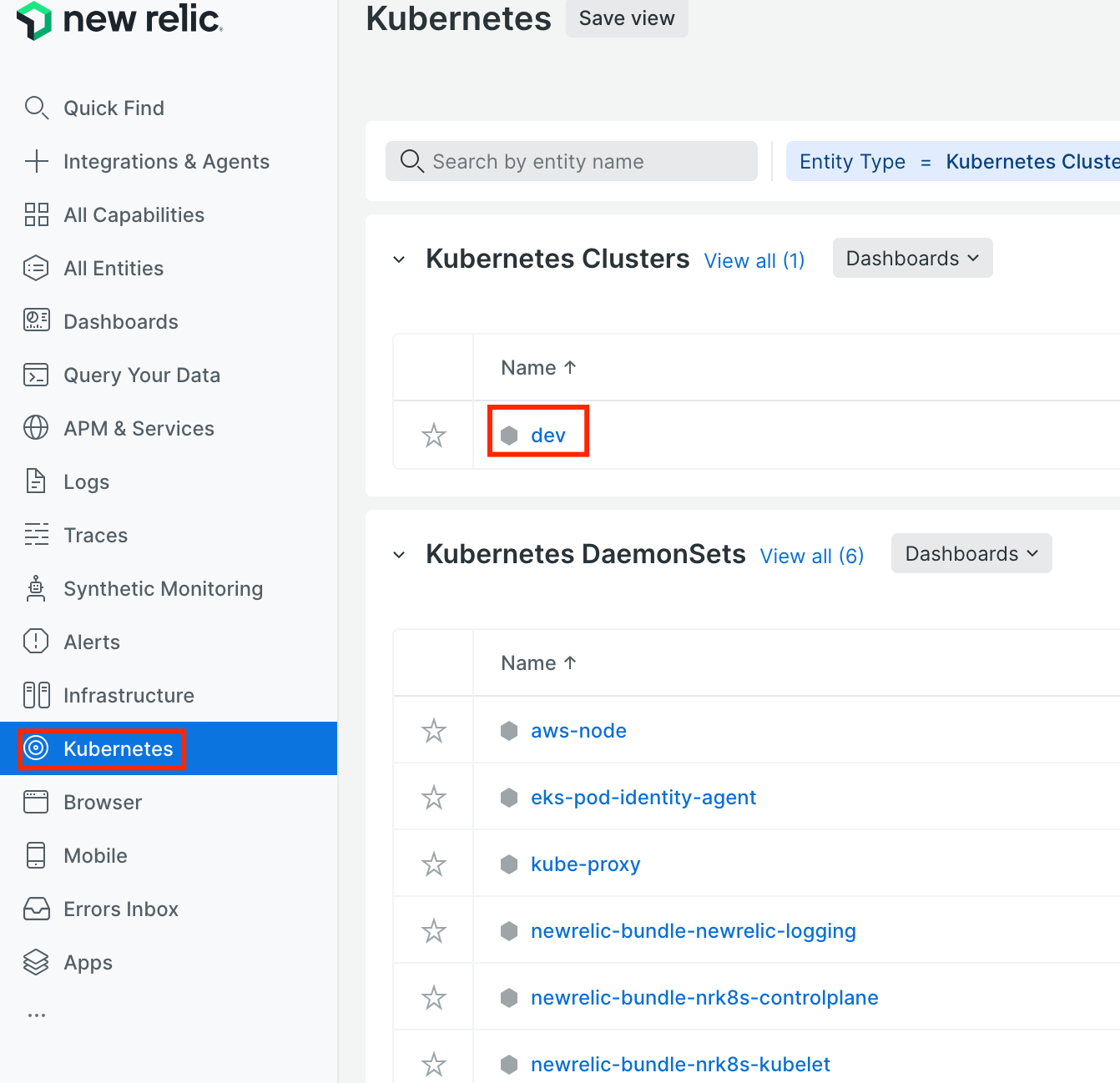Star the aws-node DaemonSet

pyautogui.click(x=434, y=731)
